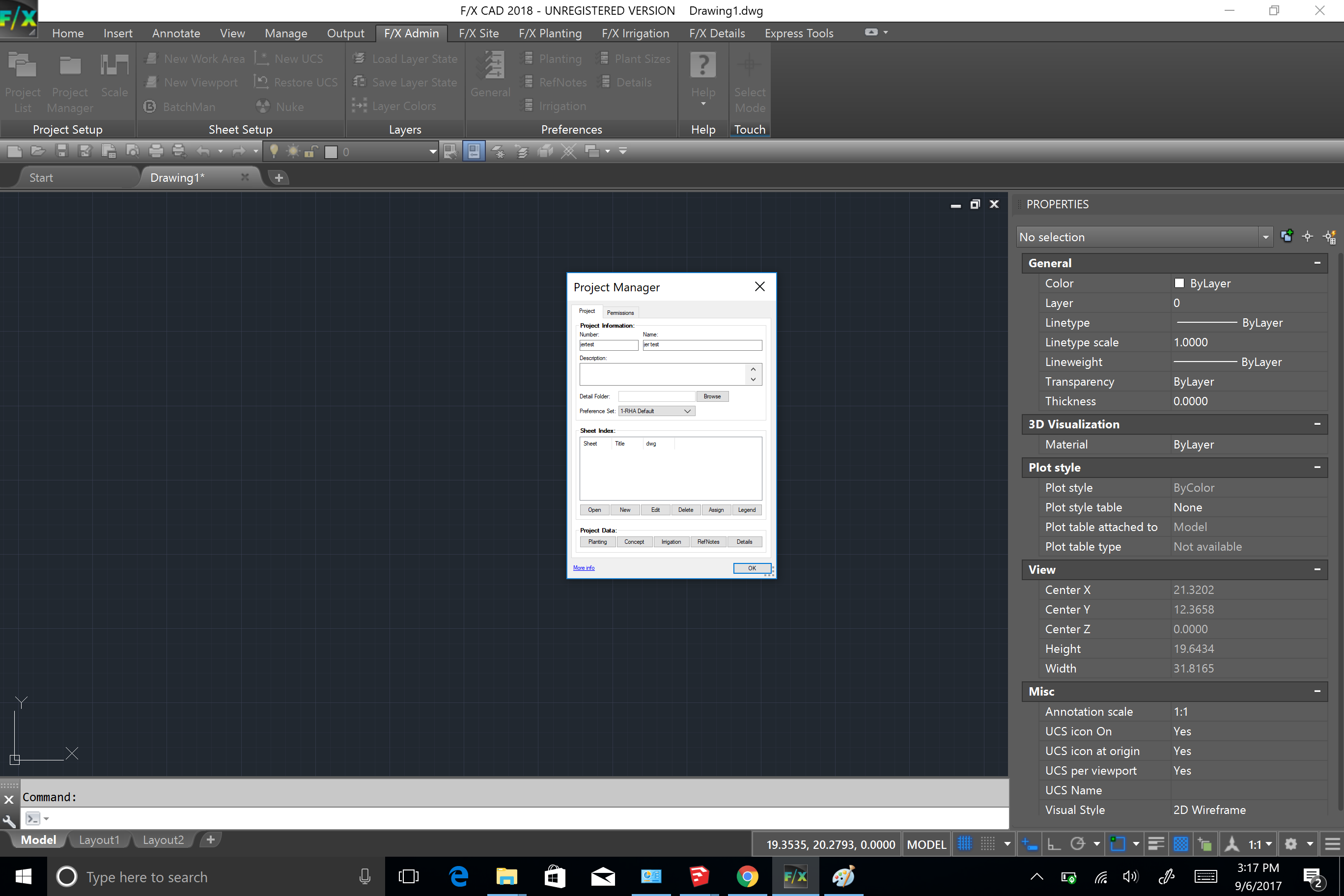The height and width of the screenshot is (896, 1344).
Task: Click the Plot printer icon
Action: pos(155,151)
